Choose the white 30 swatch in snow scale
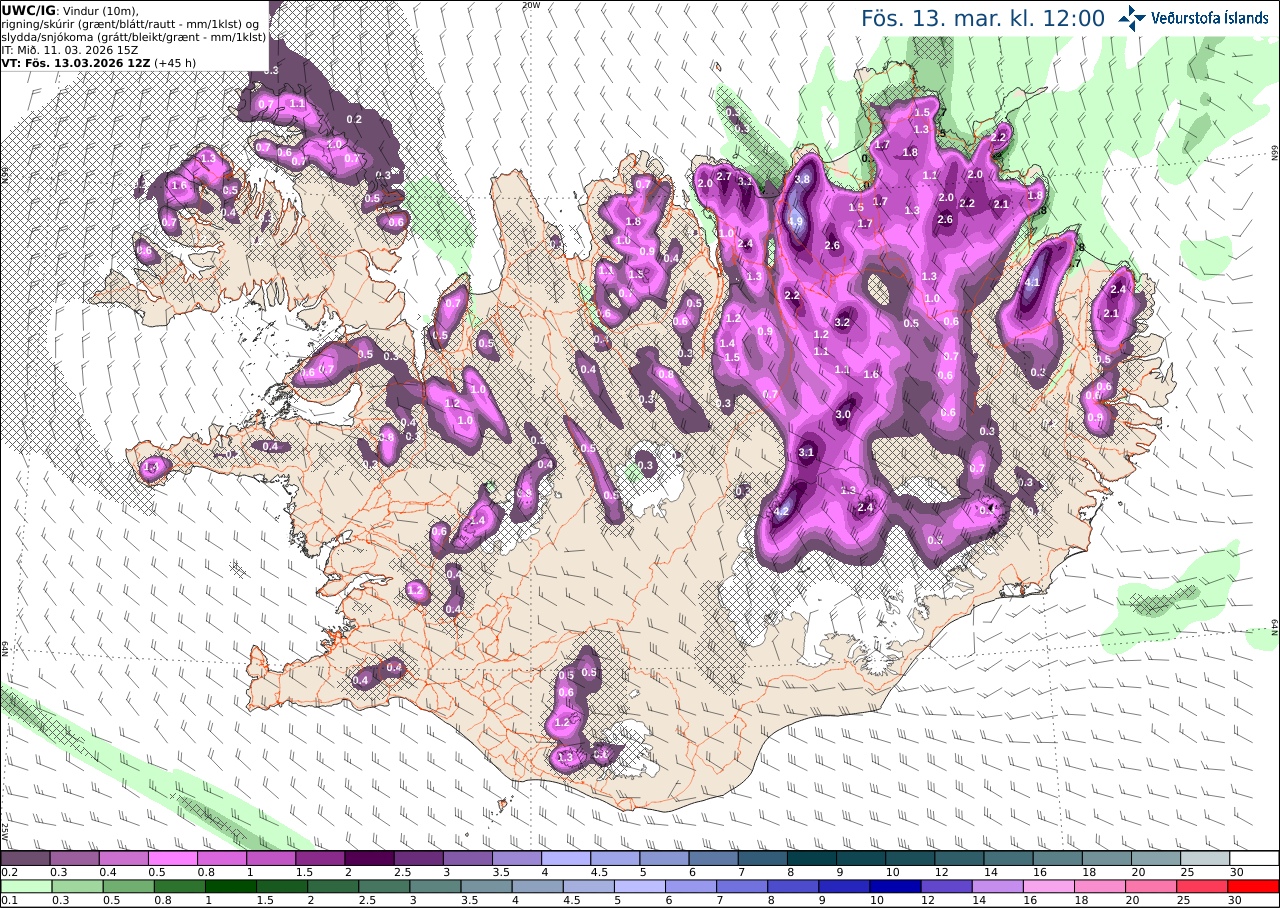 1254,858
